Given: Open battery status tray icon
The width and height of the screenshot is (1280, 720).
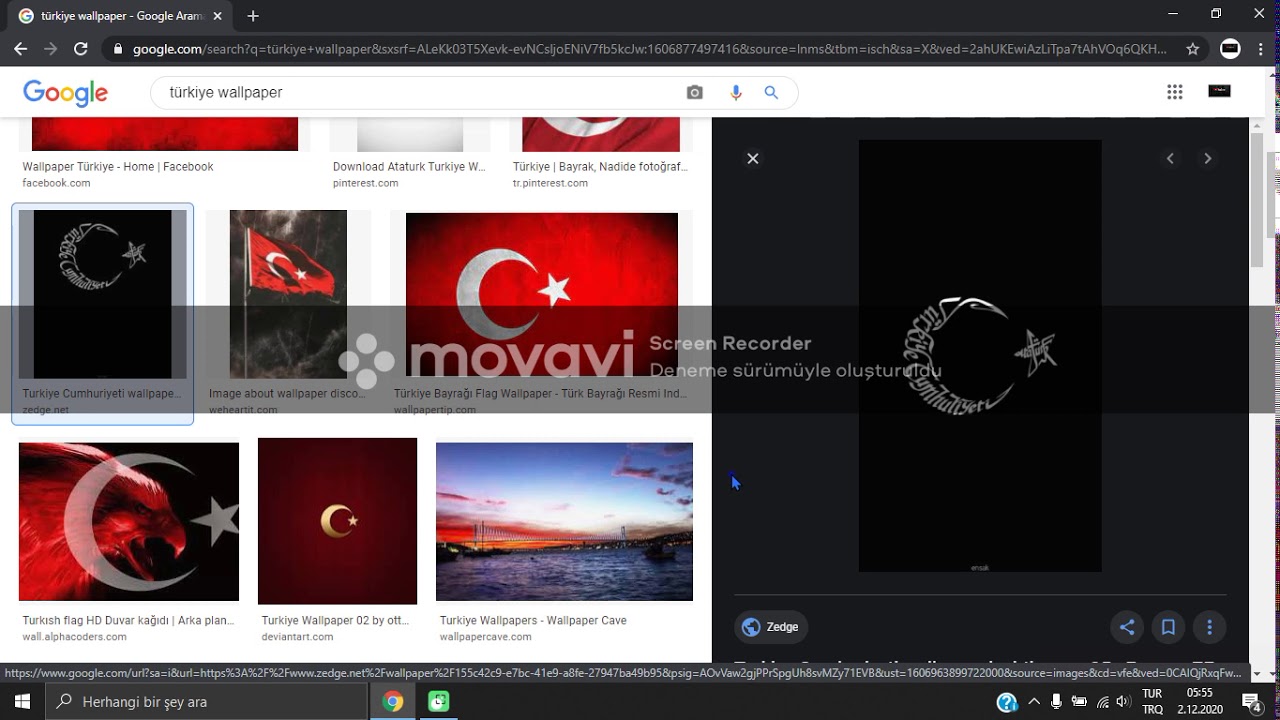Looking at the screenshot, I should pyautogui.click(x=1079, y=702).
